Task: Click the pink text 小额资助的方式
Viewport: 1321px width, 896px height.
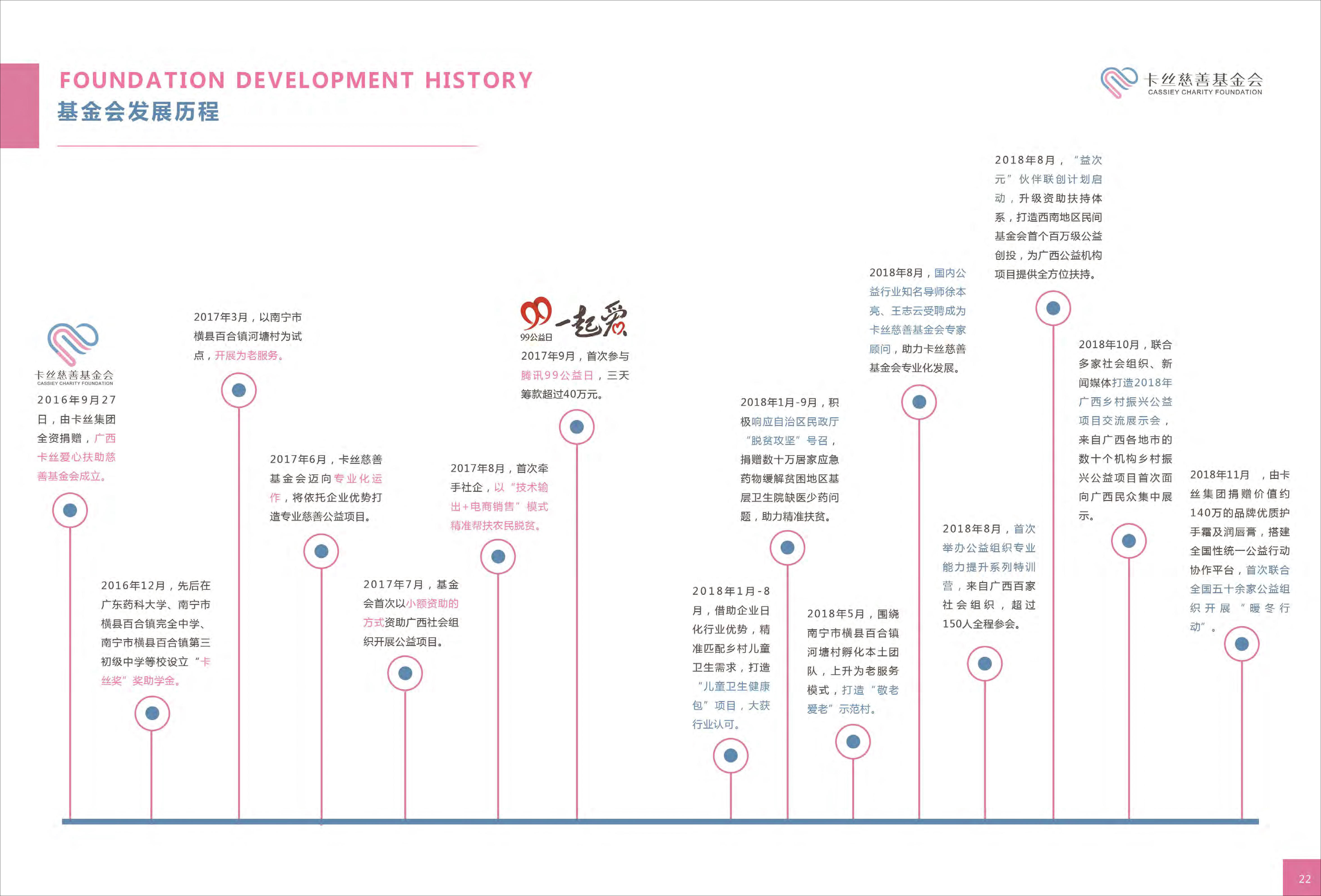Action: (x=411, y=613)
